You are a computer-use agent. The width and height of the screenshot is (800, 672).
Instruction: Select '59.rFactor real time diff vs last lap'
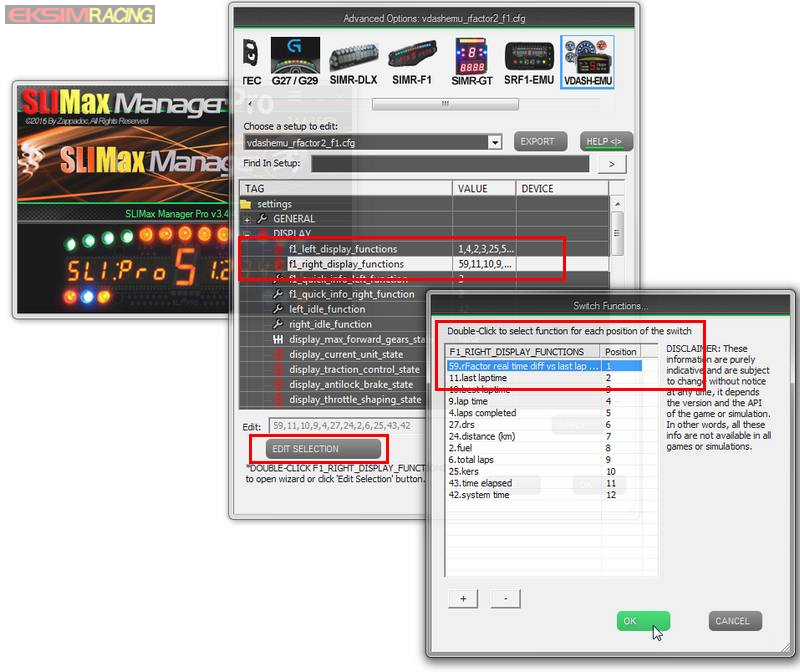point(544,366)
